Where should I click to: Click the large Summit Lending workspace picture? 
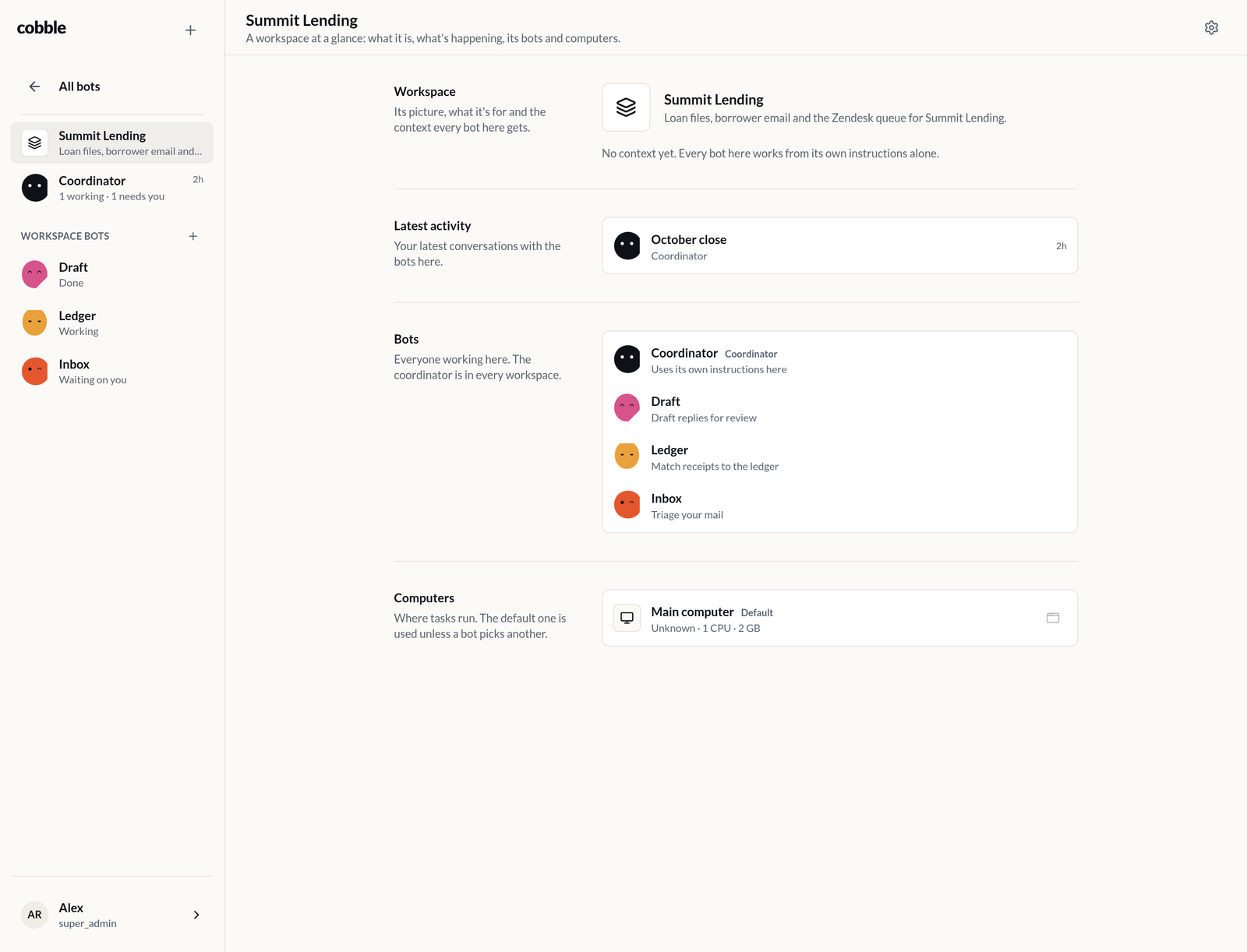pos(626,107)
